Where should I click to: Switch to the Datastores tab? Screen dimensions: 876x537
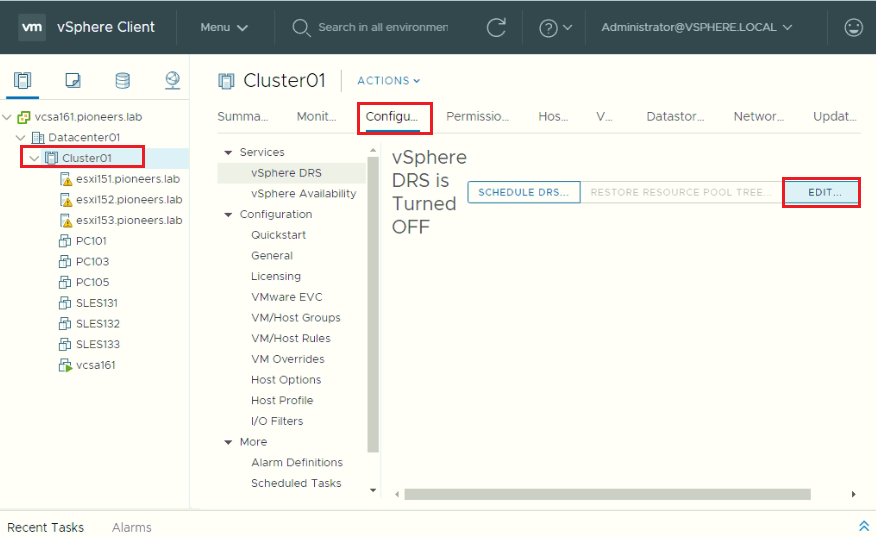click(675, 117)
